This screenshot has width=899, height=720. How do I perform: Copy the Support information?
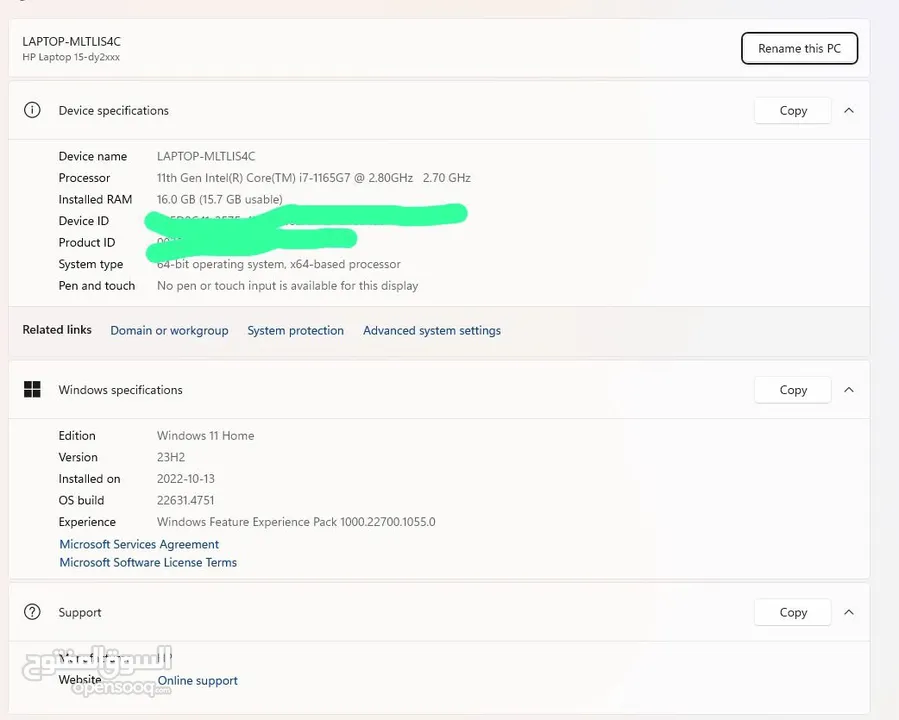point(793,612)
